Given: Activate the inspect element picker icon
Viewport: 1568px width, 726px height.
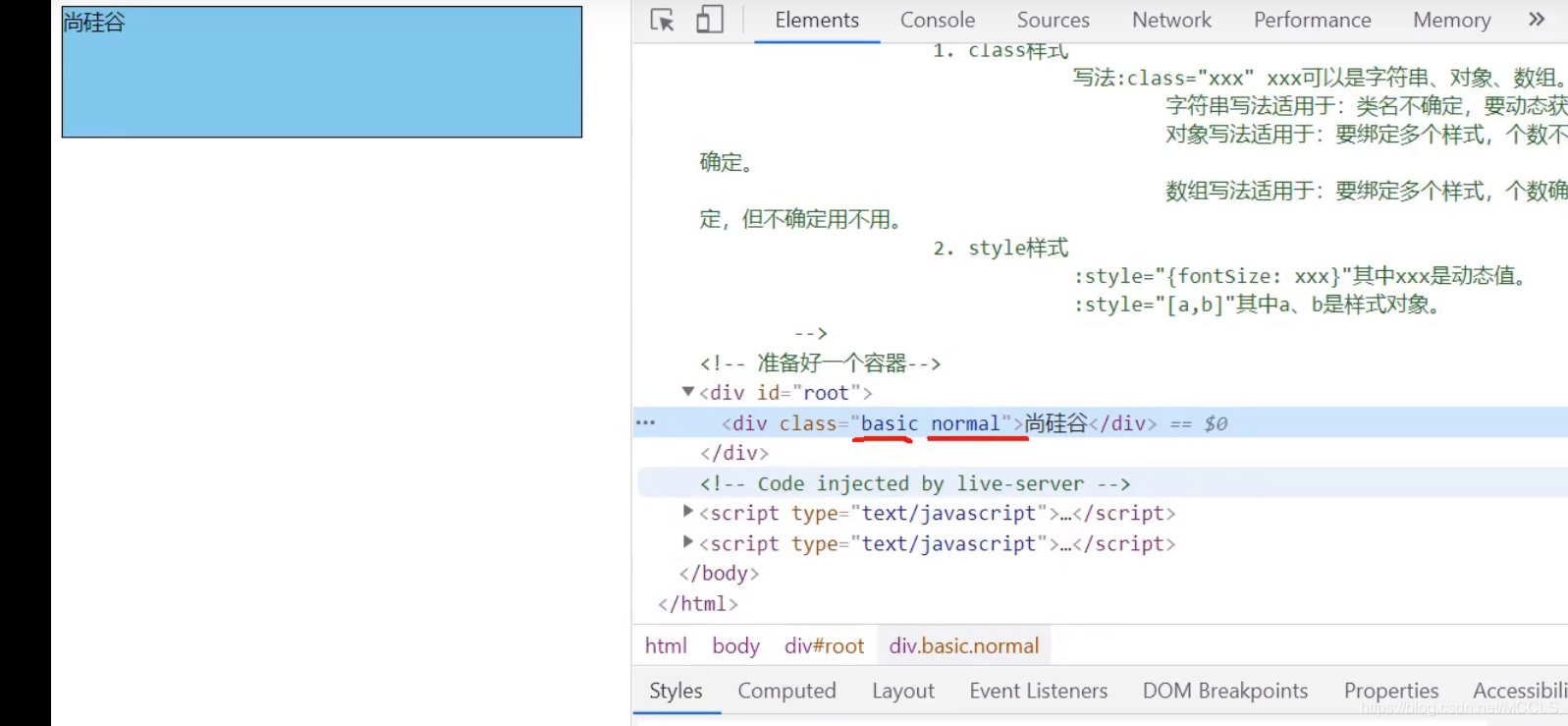Looking at the screenshot, I should point(663,20).
